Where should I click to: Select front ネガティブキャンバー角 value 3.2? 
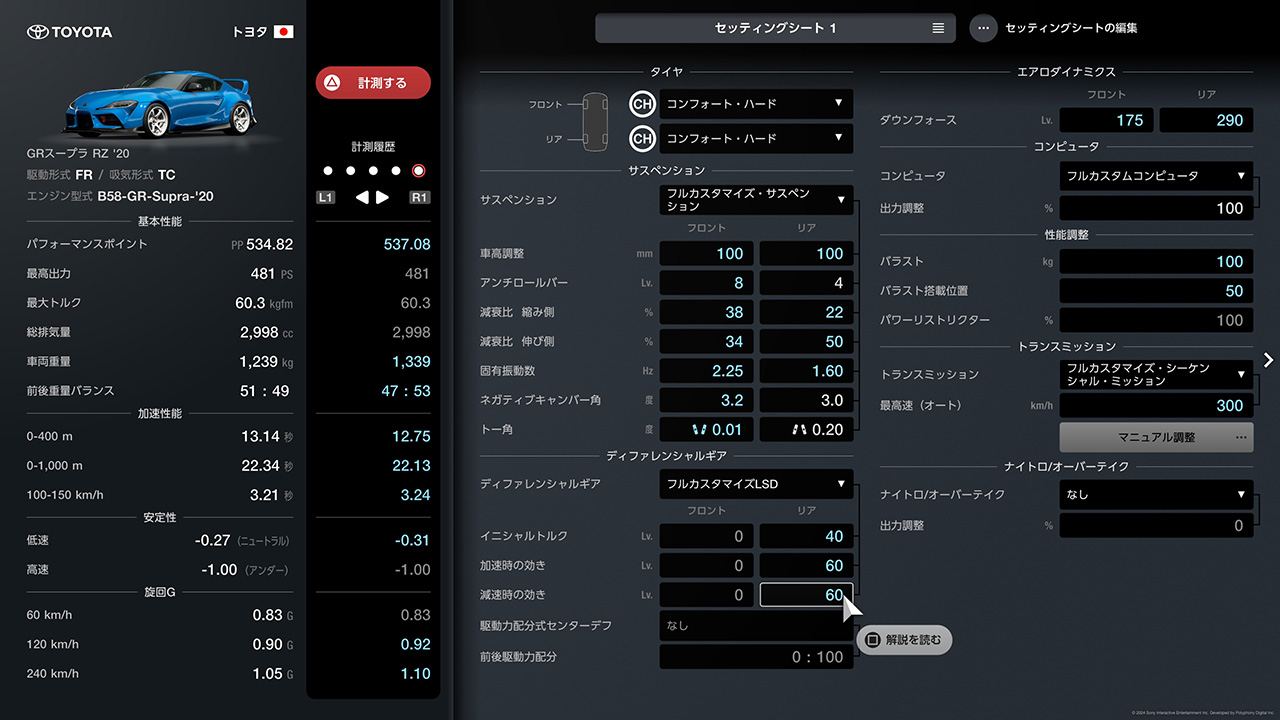706,400
